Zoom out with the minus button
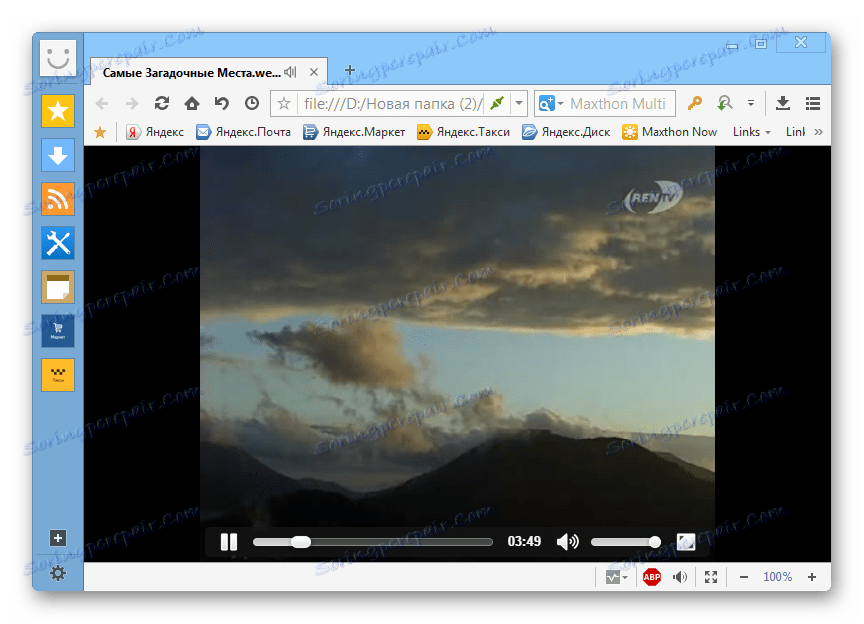Screen dimensions: 864x624 tap(743, 577)
